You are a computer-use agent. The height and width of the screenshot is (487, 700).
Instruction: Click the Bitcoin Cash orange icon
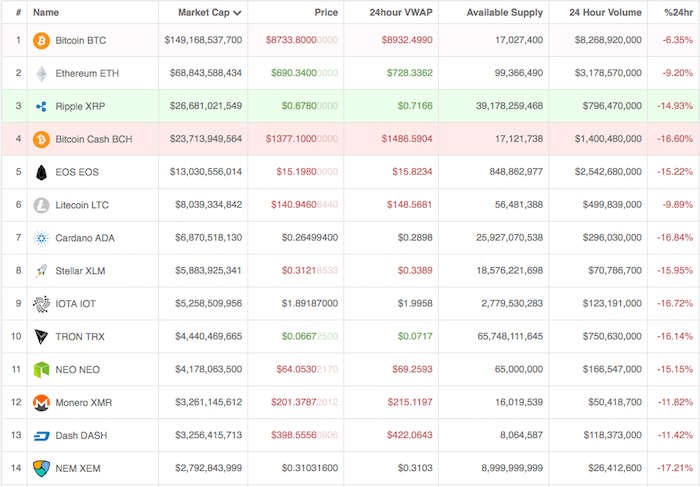pyautogui.click(x=41, y=139)
